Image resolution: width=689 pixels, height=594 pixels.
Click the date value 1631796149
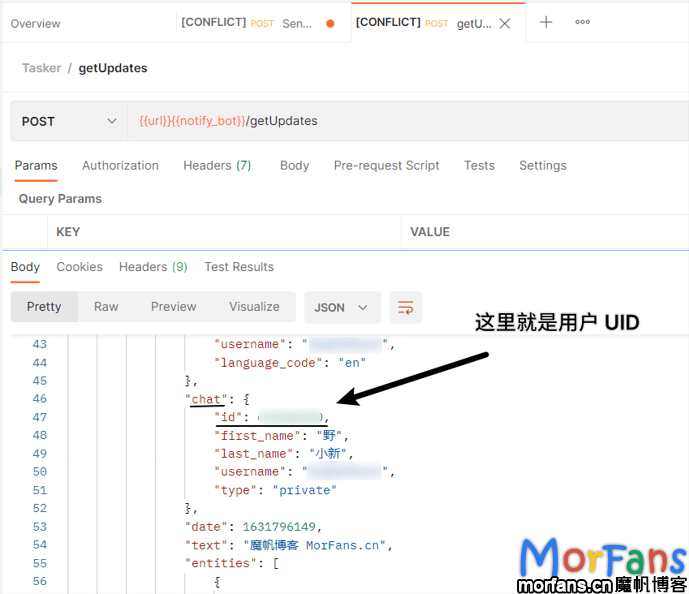coord(279,527)
